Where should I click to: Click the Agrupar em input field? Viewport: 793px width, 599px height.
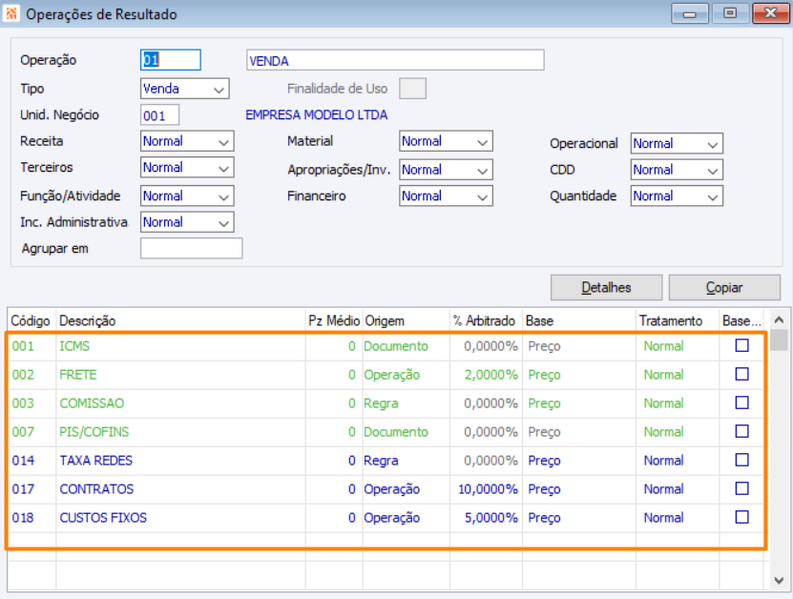click(x=191, y=248)
